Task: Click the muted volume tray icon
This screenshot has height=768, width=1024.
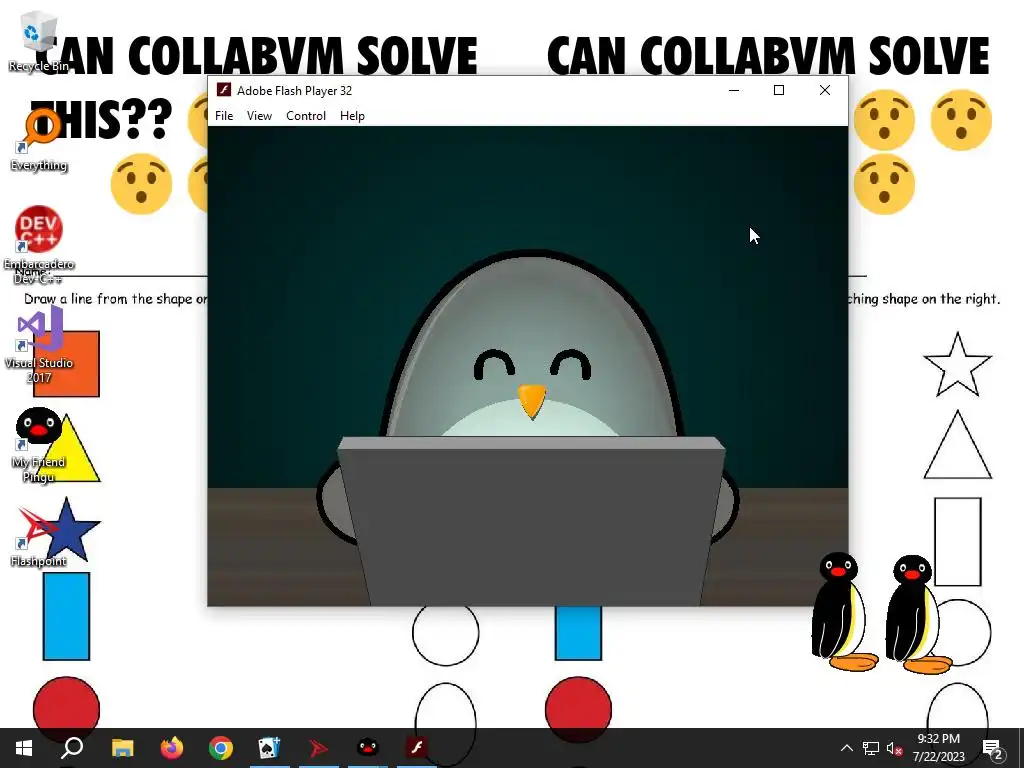Action: (x=895, y=748)
